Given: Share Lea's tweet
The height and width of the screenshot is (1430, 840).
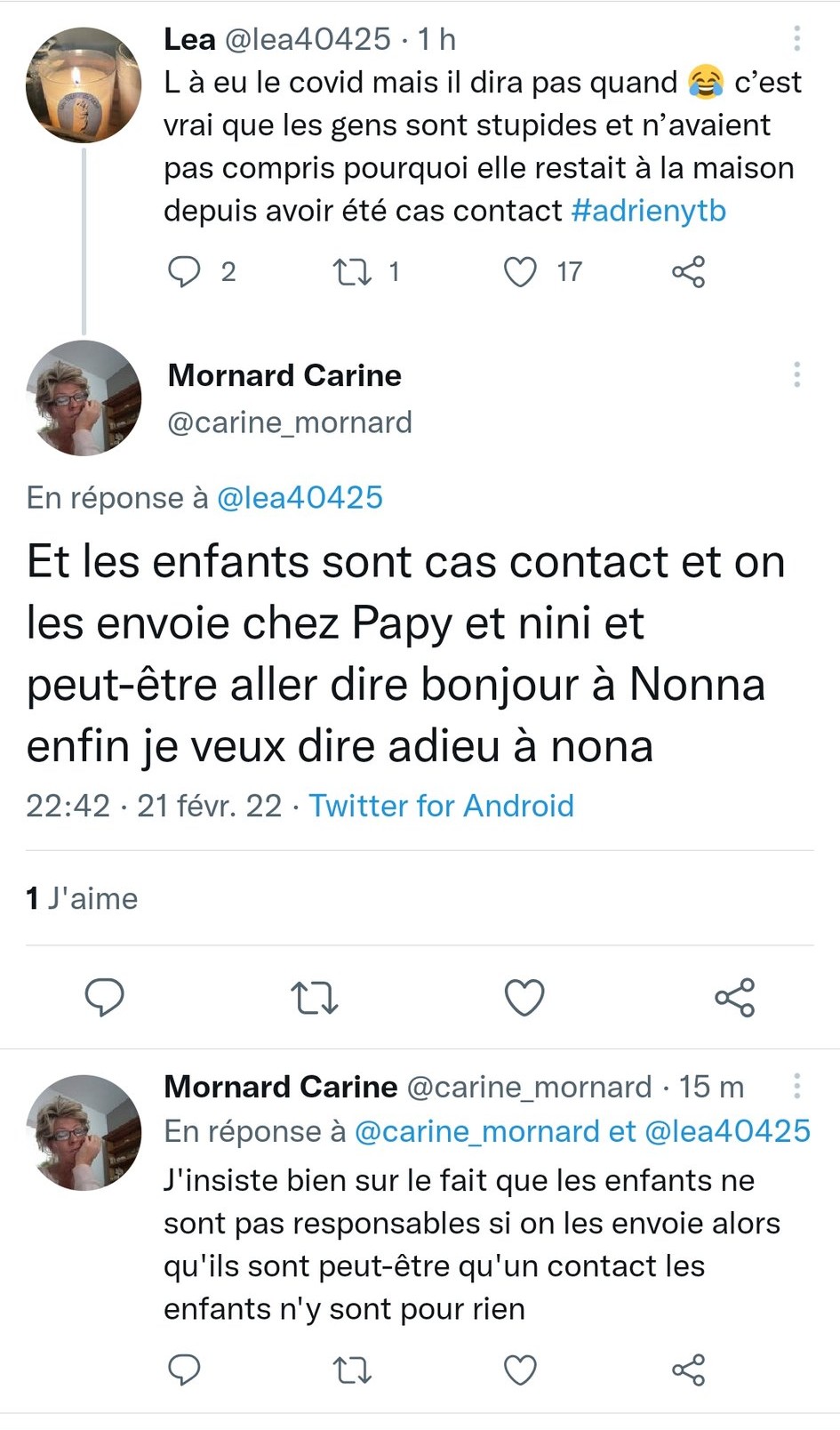Looking at the screenshot, I should tap(688, 271).
